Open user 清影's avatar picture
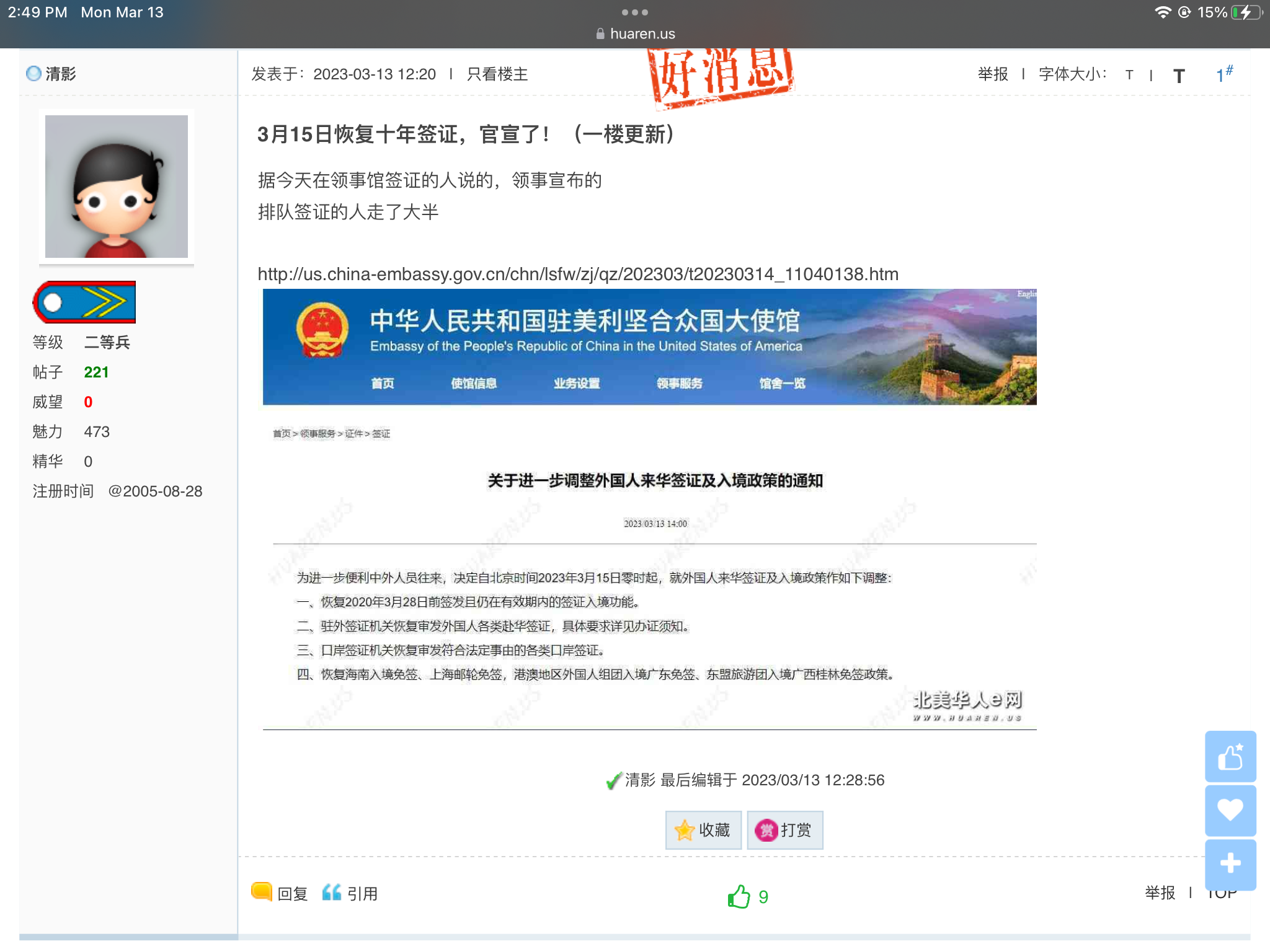This screenshot has height=952, width=1270. [x=117, y=187]
